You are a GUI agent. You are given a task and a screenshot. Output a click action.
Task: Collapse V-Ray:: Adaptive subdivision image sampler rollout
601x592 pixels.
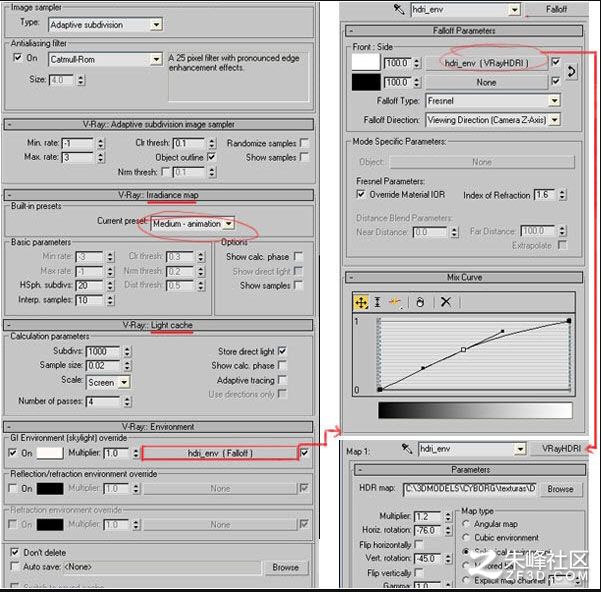tap(158, 125)
